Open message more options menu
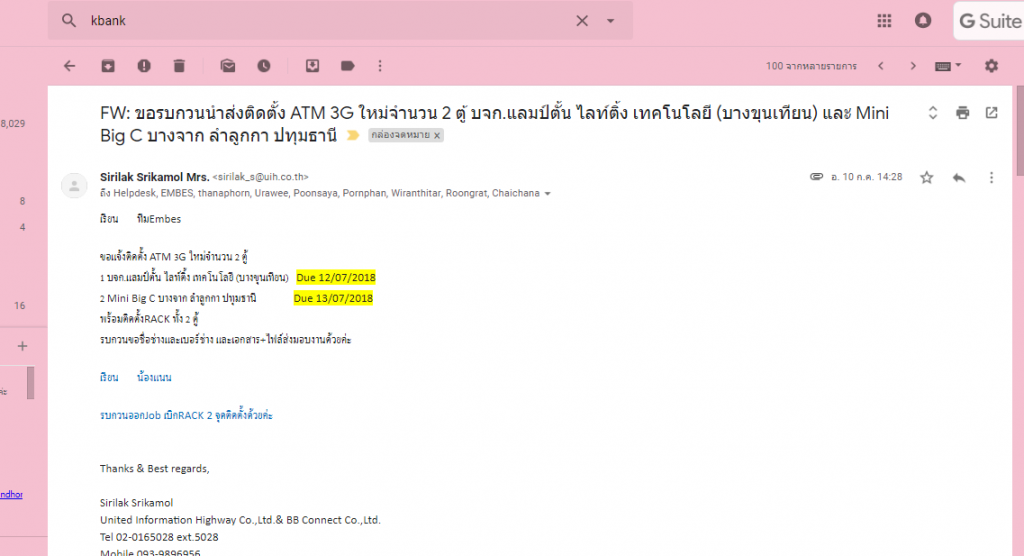This screenshot has height=556, width=1024. 991,178
